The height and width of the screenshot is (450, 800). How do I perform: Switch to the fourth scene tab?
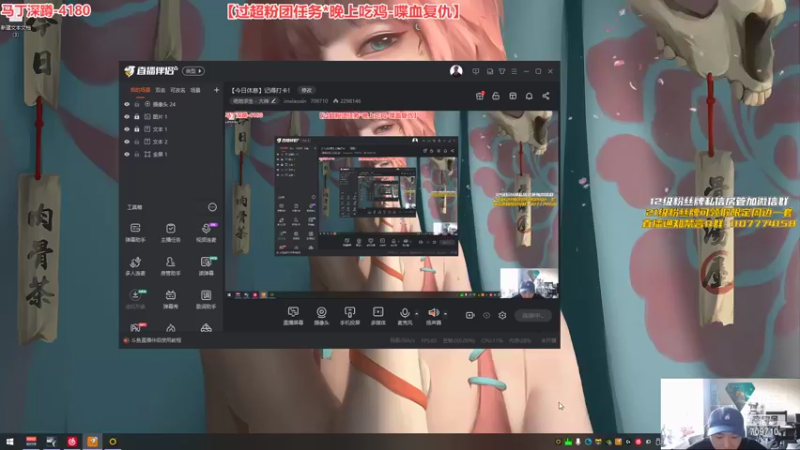(195, 90)
